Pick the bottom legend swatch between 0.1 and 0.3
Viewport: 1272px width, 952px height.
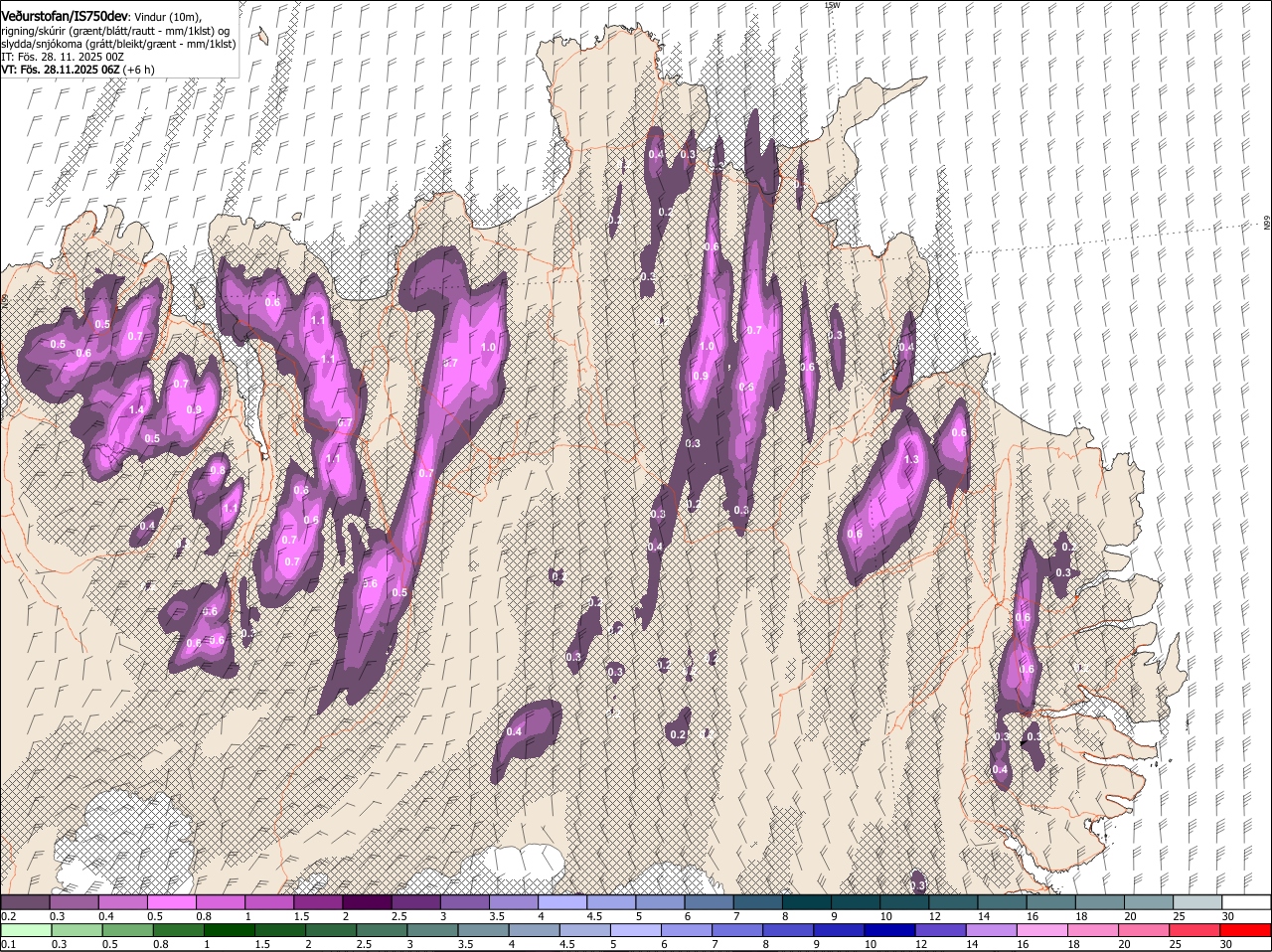[x=25, y=930]
